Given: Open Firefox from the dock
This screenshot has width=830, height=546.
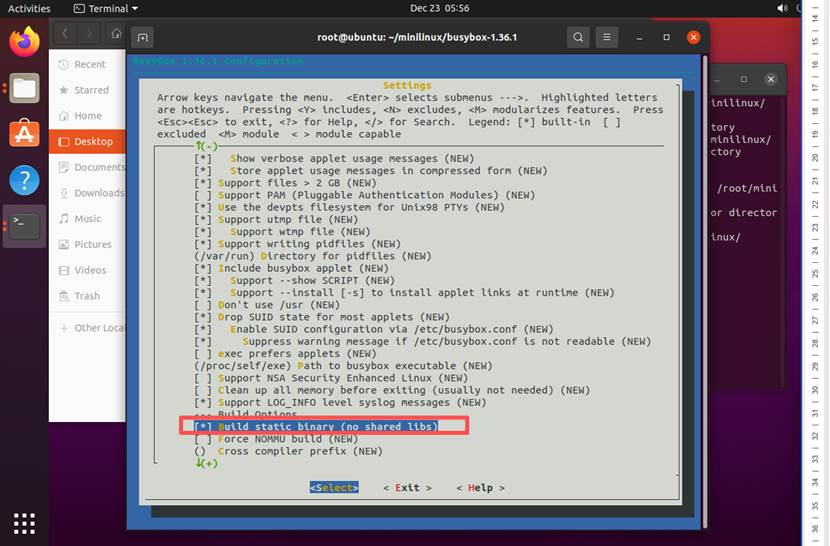Looking at the screenshot, I should 24,42.
